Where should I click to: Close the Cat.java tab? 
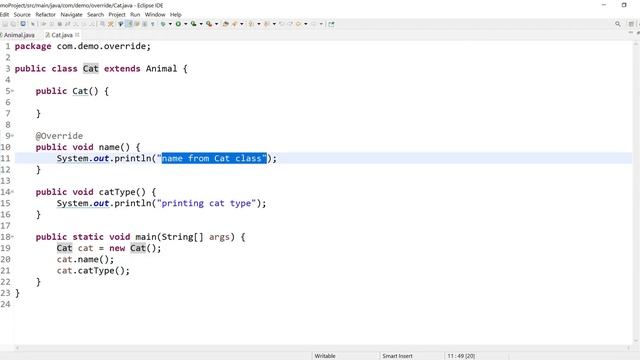pyautogui.click(x=77, y=35)
